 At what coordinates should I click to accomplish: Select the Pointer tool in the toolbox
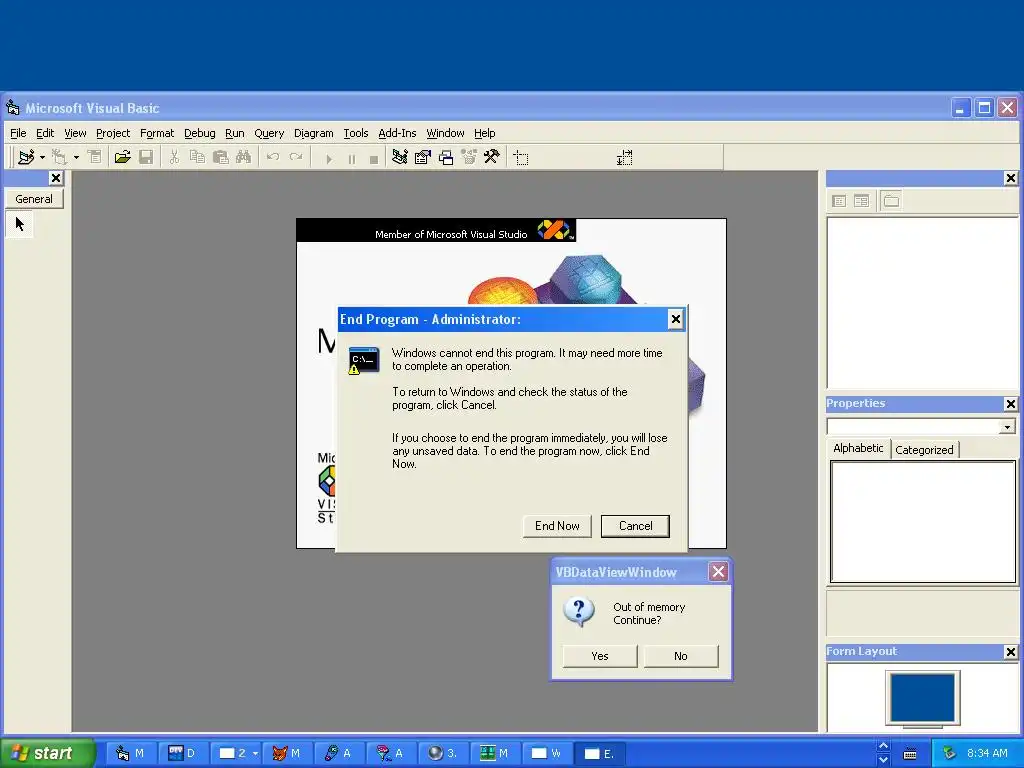(x=20, y=225)
